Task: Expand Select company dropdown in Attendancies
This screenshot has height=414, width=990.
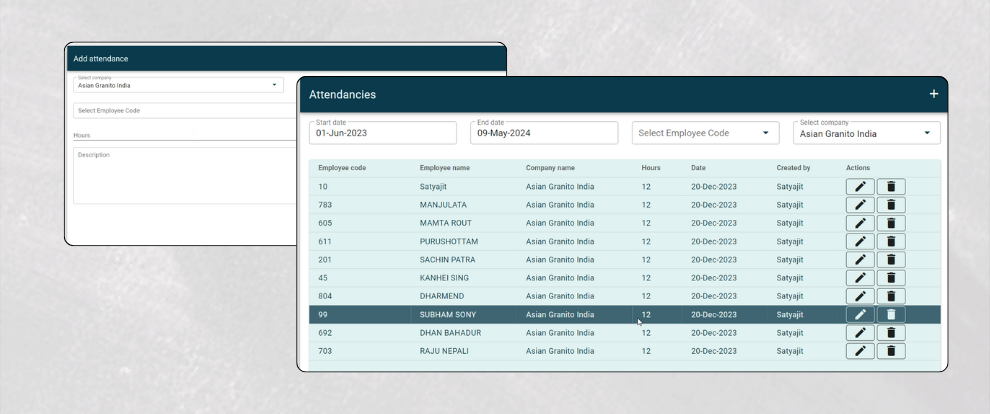Action: point(866,133)
